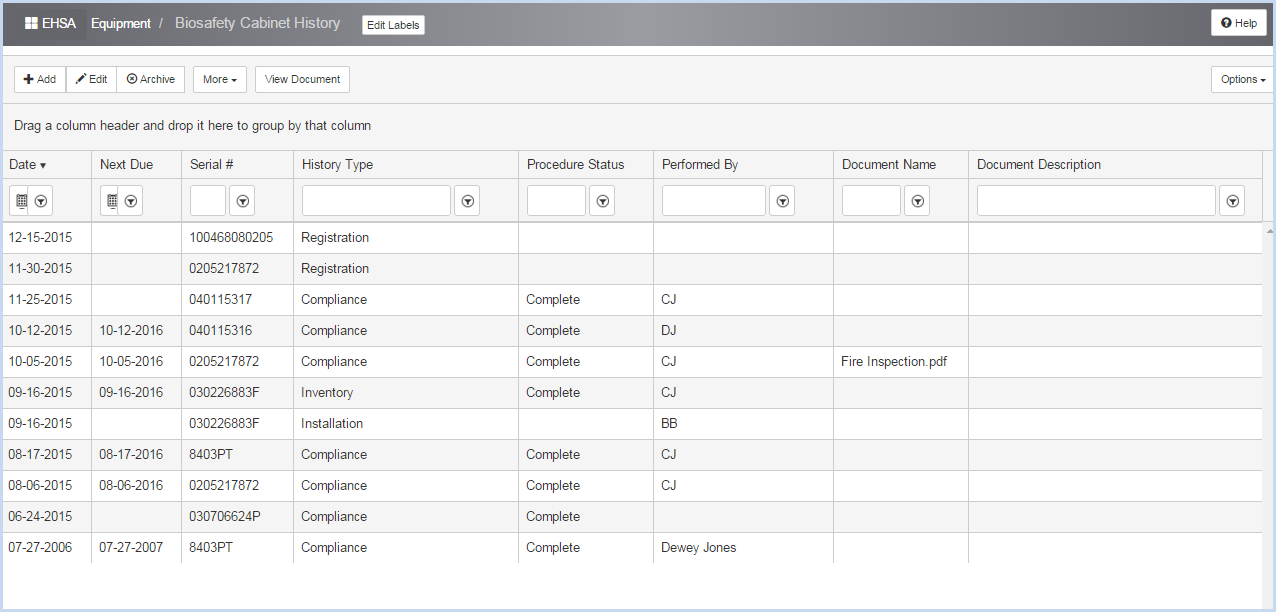Open the Next Due filter icon

[x=130, y=201]
